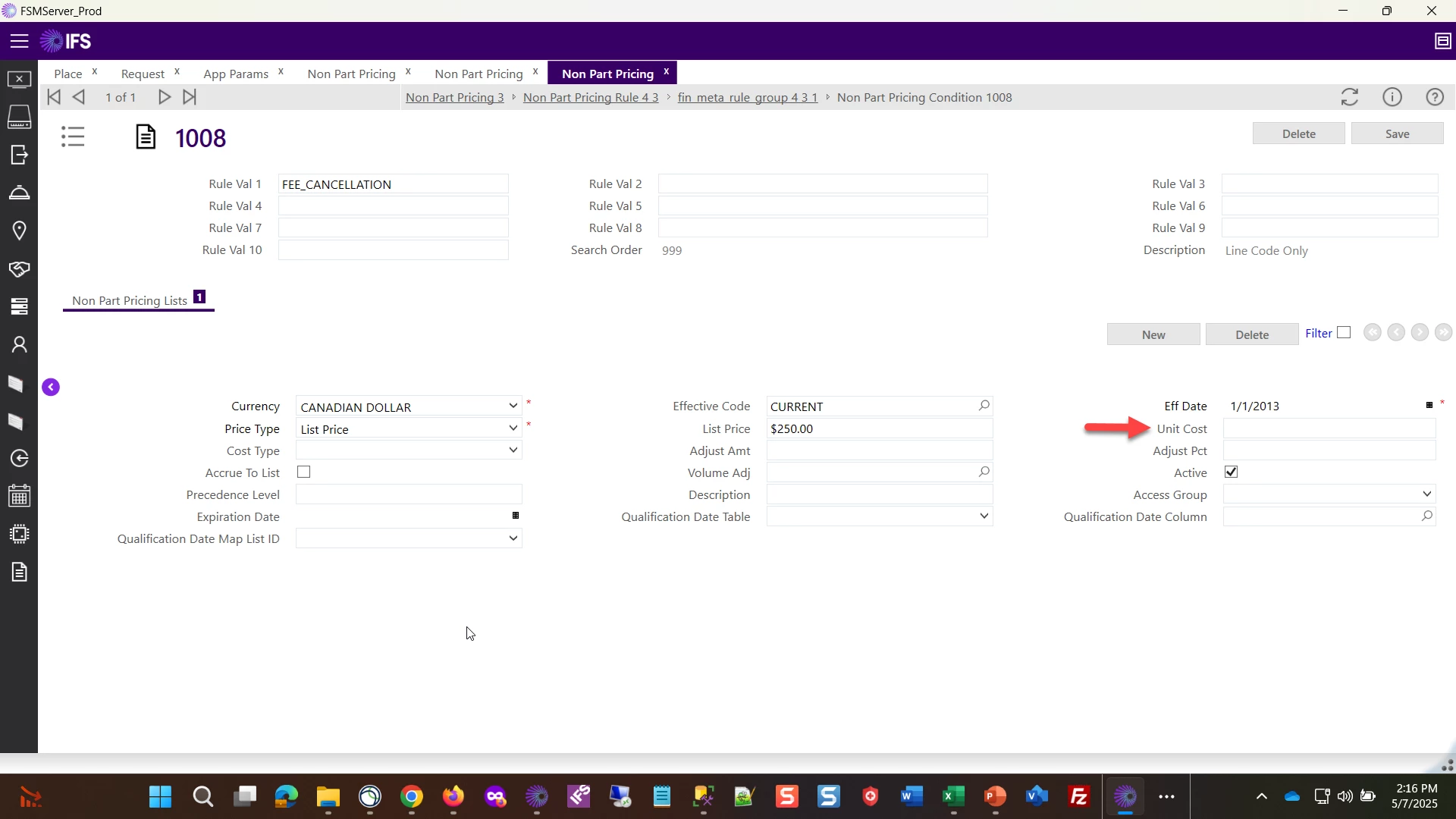The image size is (1456, 819).
Task: Switch to the Request tab
Action: tap(143, 74)
